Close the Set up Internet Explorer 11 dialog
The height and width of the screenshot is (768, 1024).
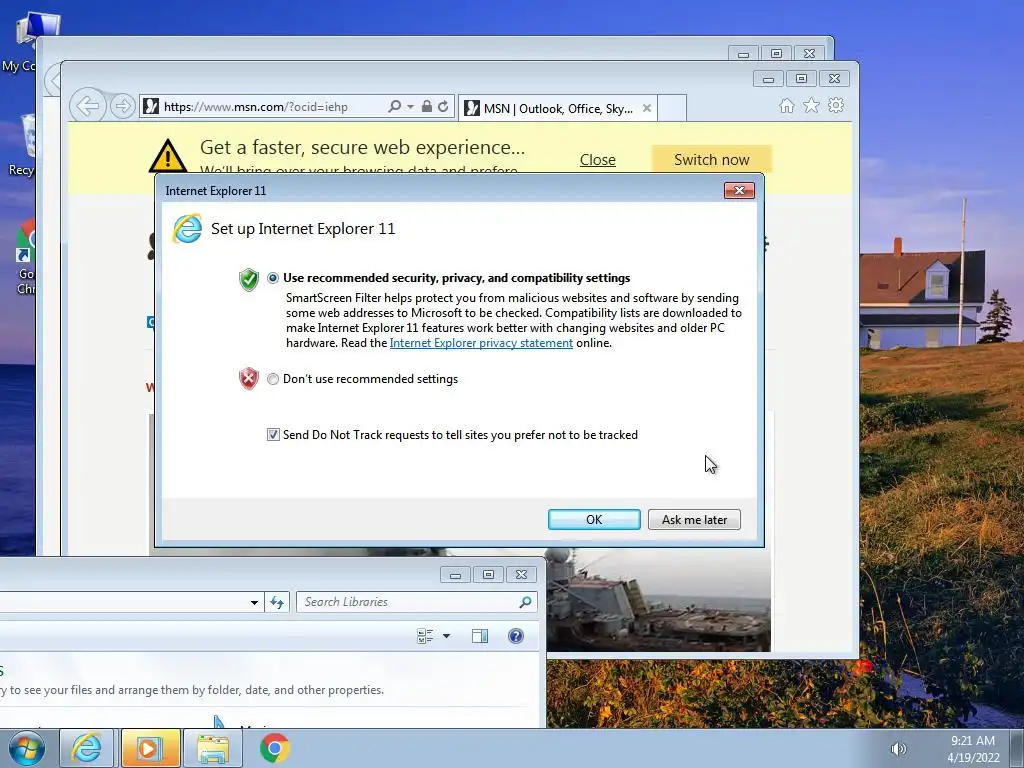(739, 190)
